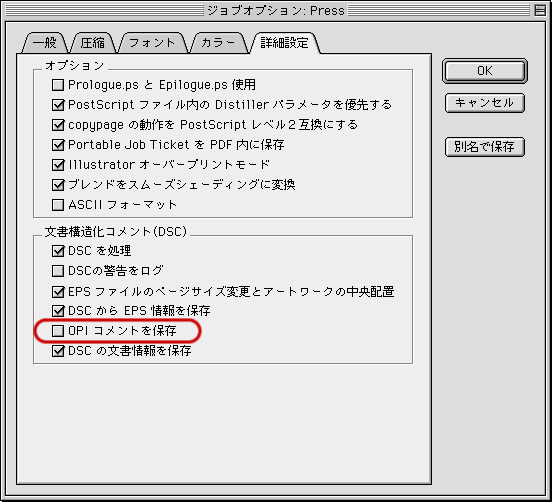Check the OPI コメントを保存 checkbox
Image resolution: width=552 pixels, height=502 pixels.
(x=58, y=331)
